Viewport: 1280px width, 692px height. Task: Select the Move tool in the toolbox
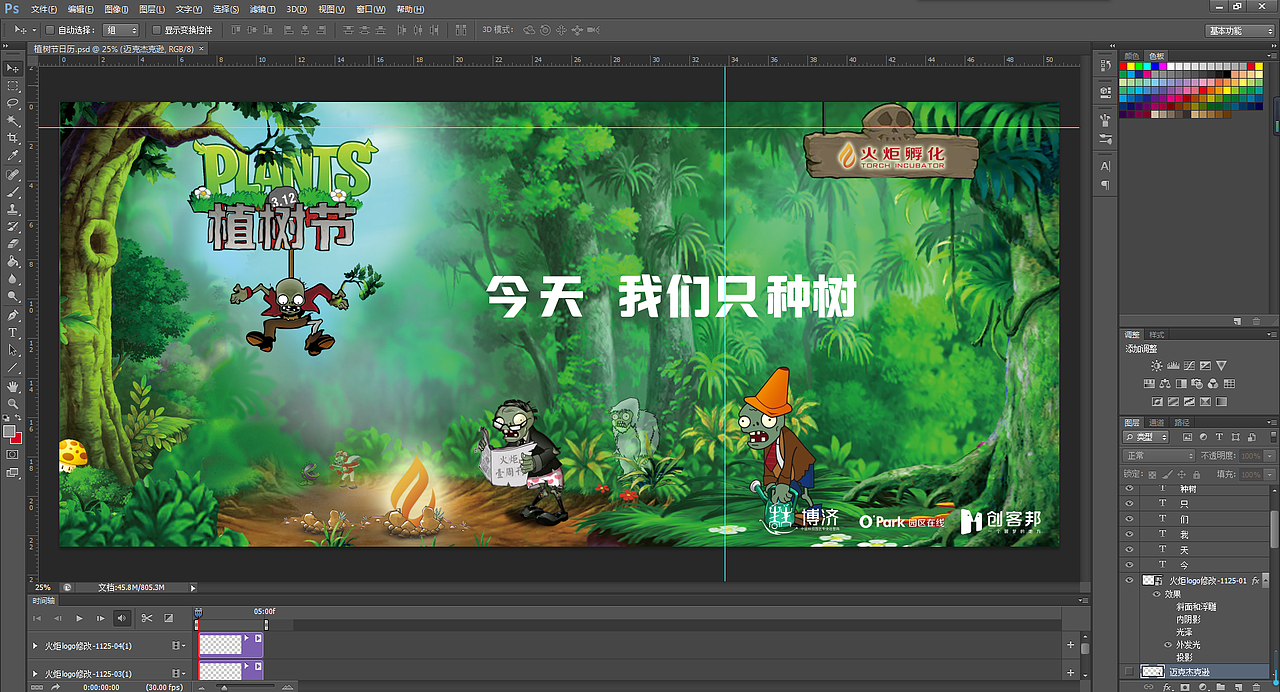tap(13, 68)
